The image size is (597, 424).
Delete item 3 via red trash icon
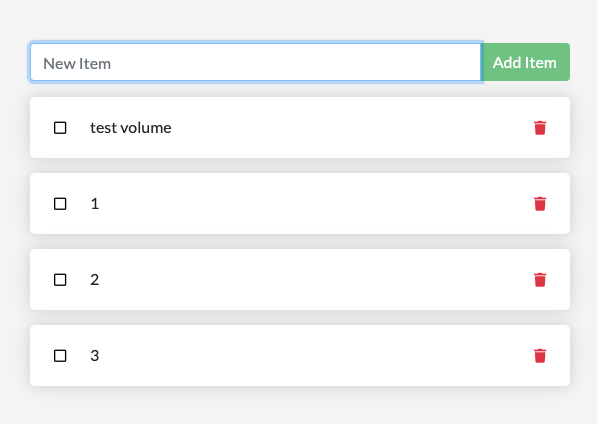pos(540,356)
